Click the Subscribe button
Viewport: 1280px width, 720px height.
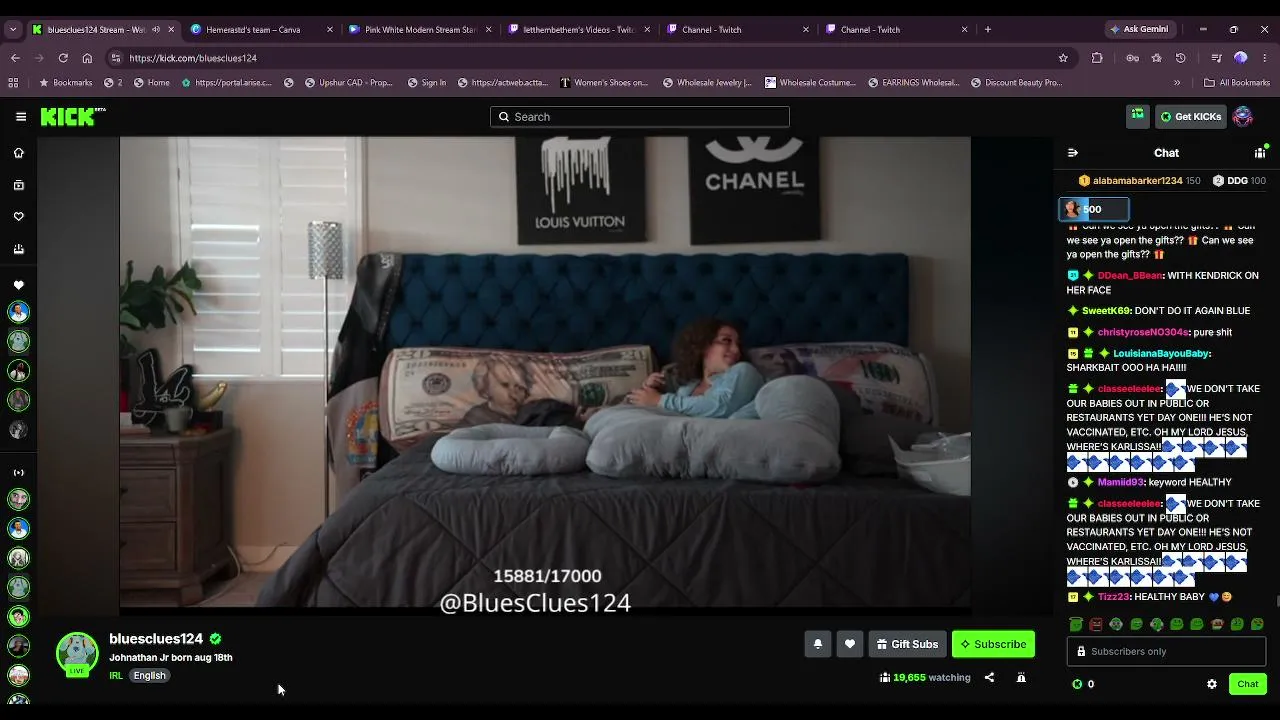tap(993, 644)
